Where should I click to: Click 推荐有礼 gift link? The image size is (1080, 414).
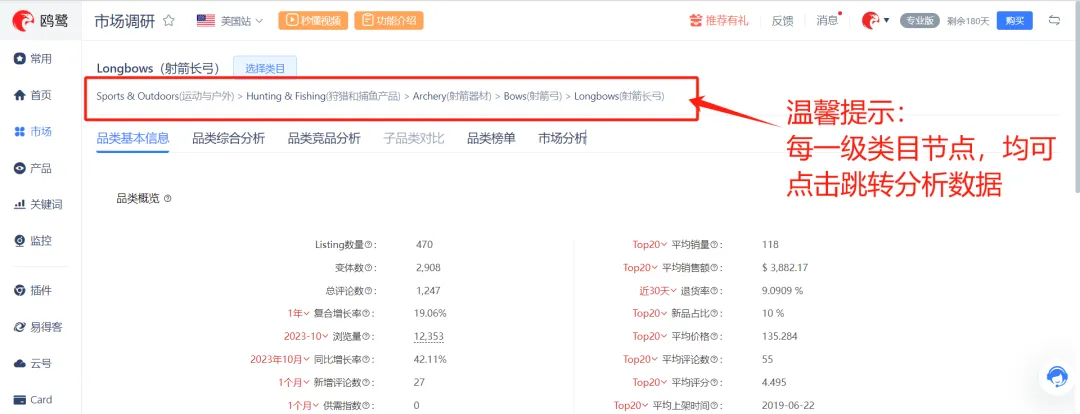point(718,21)
